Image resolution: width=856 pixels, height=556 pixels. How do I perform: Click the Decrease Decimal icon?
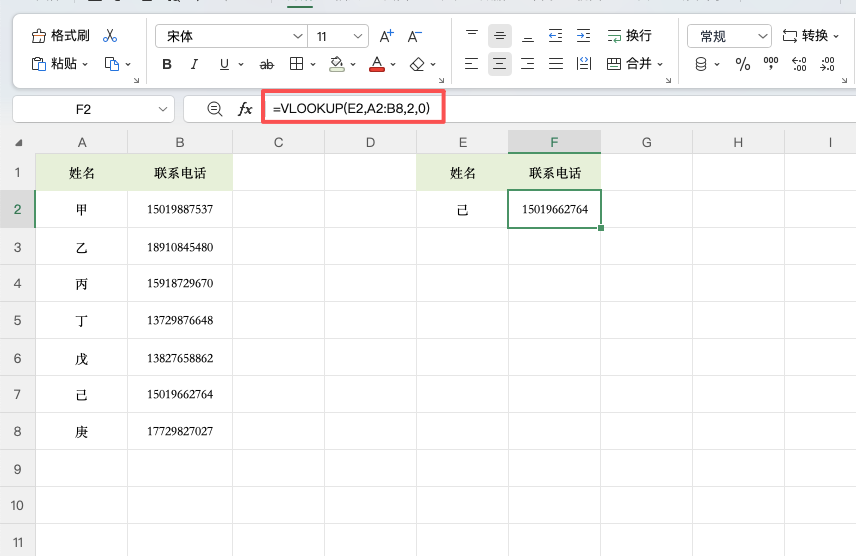coord(828,64)
